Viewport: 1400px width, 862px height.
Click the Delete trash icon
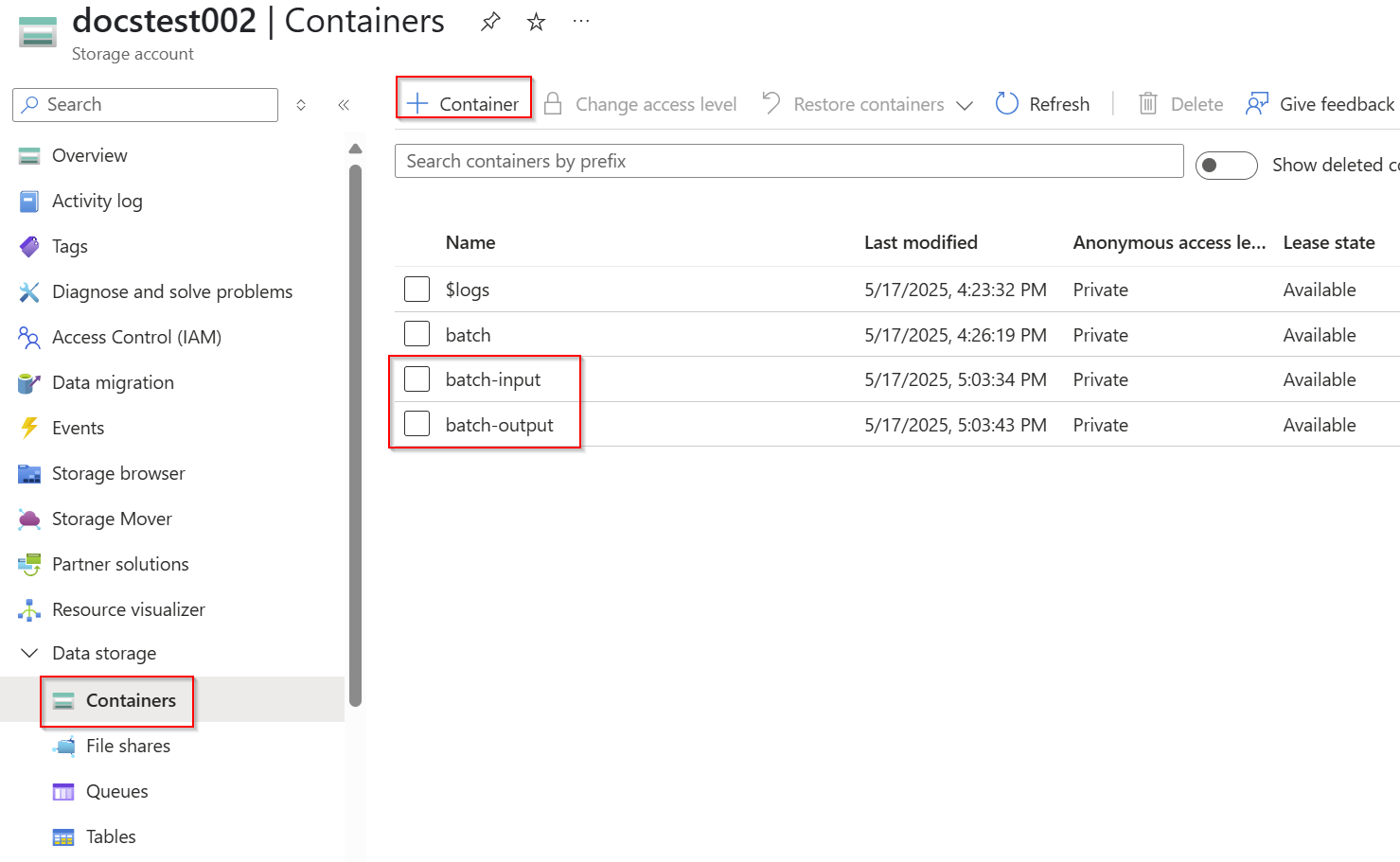click(1148, 103)
